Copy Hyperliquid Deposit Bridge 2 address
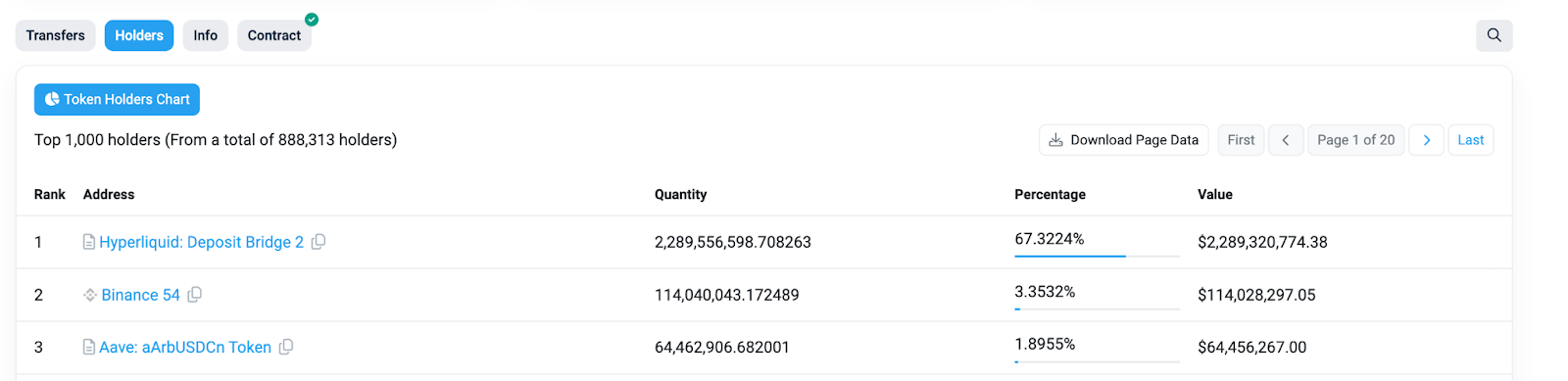Image resolution: width=1568 pixels, height=381 pixels. coord(318,242)
